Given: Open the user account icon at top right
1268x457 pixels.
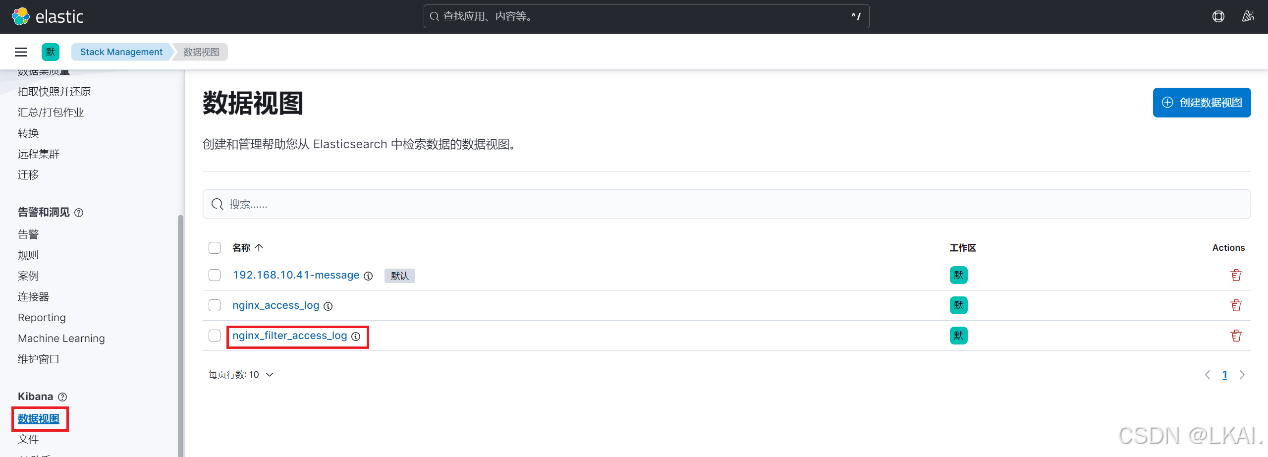Looking at the screenshot, I should [x=1247, y=16].
